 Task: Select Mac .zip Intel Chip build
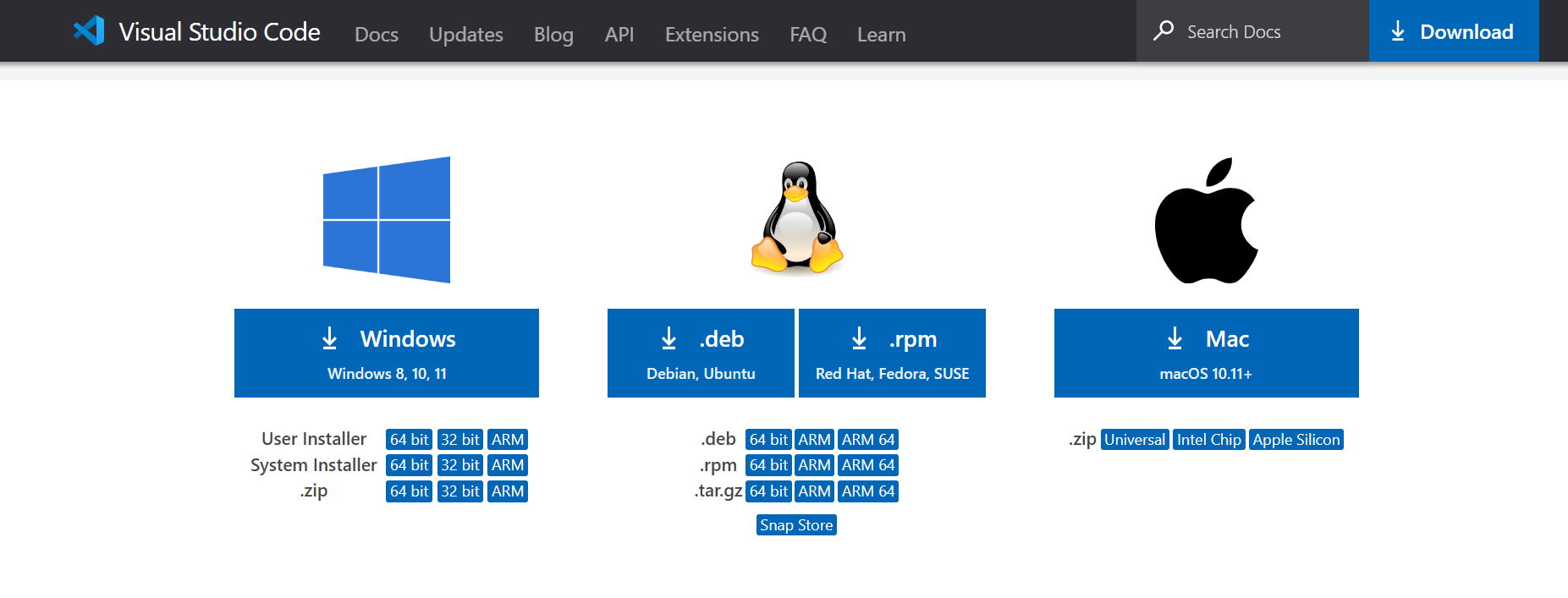coord(1209,440)
